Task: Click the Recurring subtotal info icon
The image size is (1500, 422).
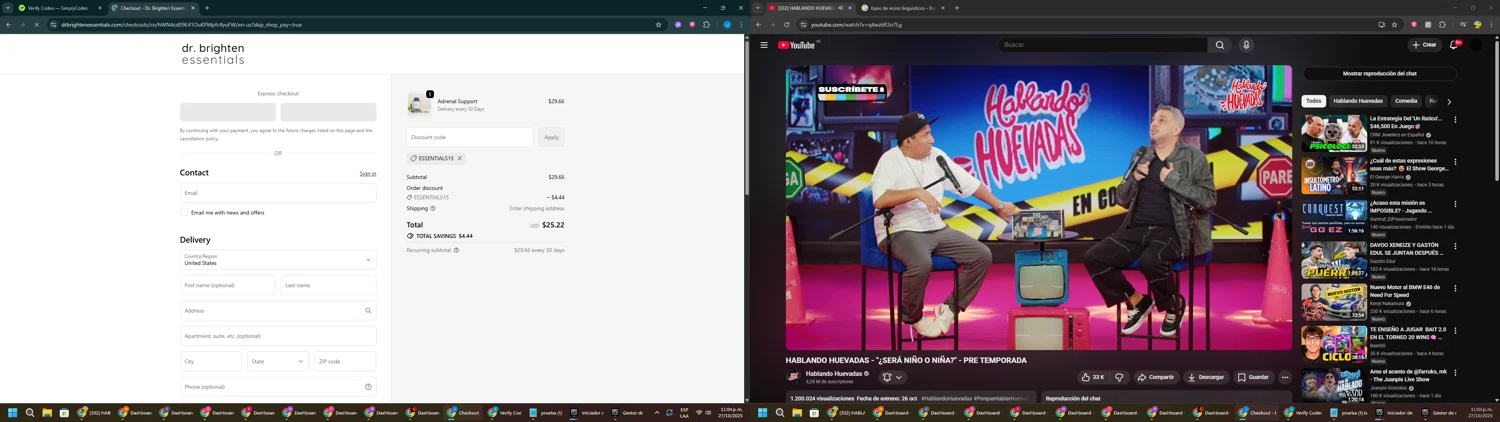Action: (x=456, y=250)
